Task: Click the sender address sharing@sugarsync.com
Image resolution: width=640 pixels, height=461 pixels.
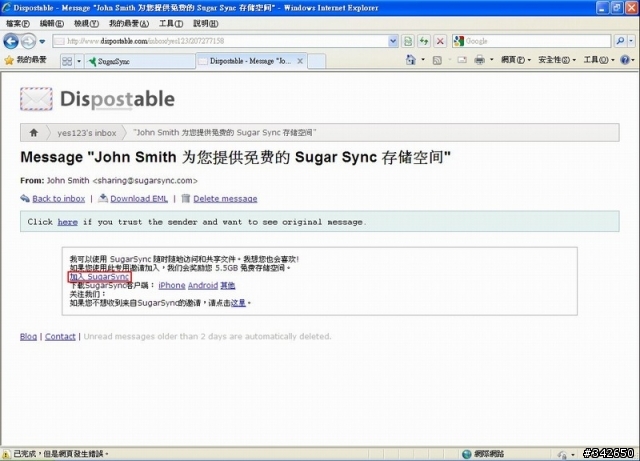Action: tap(145, 180)
